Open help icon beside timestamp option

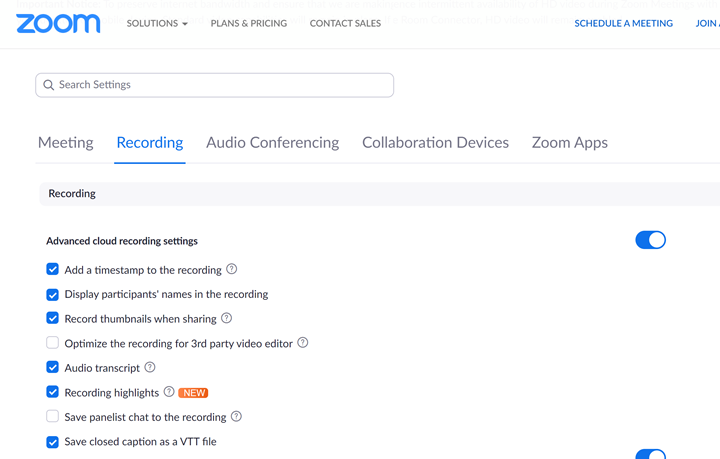[x=232, y=269]
